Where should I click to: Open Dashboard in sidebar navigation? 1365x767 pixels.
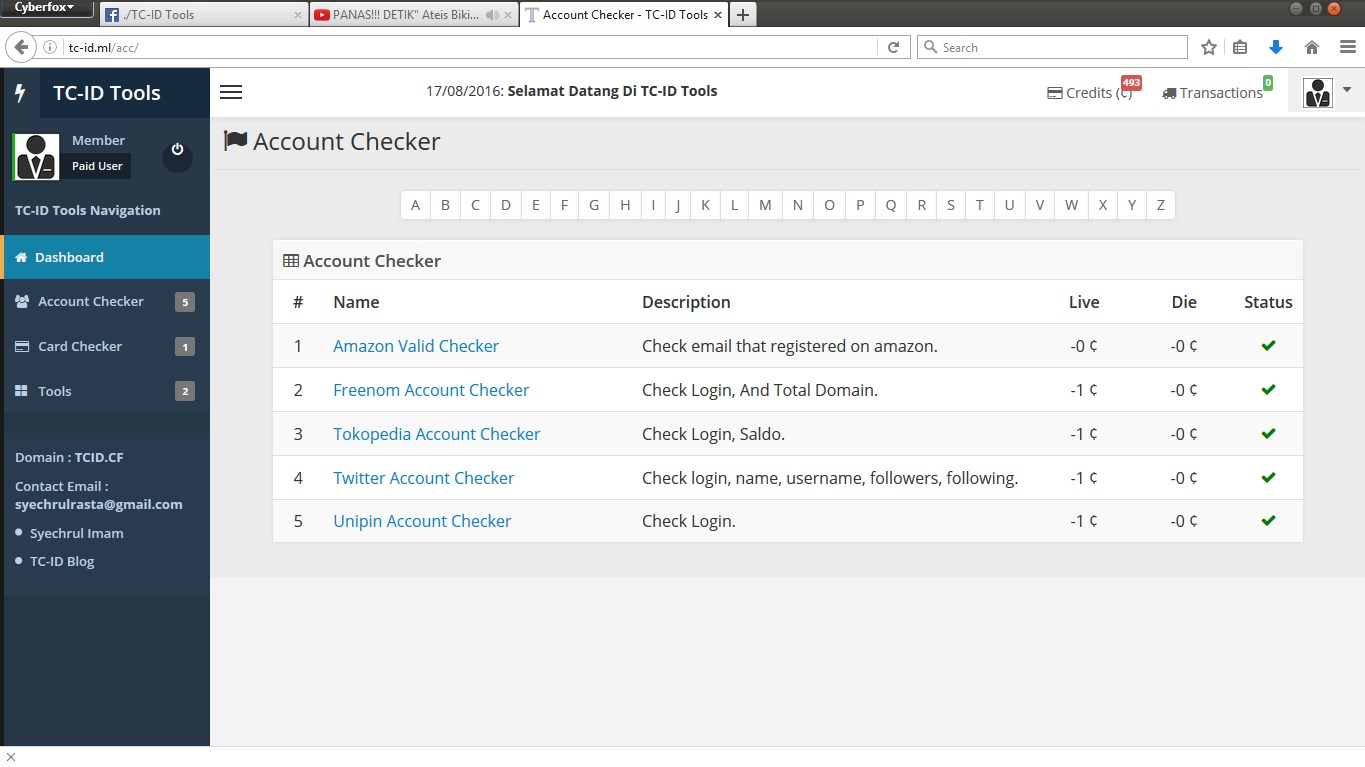[105, 257]
